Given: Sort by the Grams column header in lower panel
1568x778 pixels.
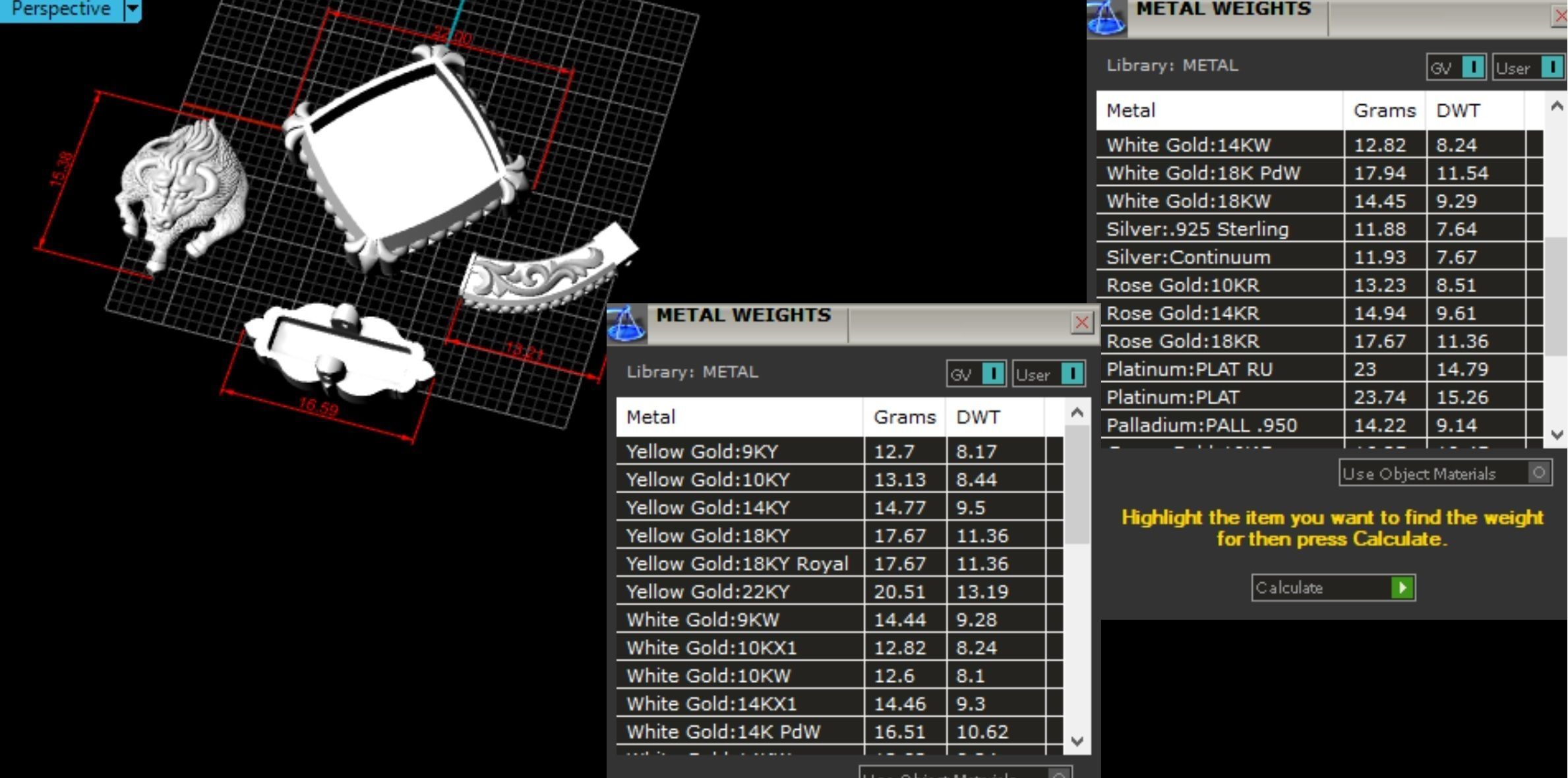Looking at the screenshot, I should click(x=904, y=417).
